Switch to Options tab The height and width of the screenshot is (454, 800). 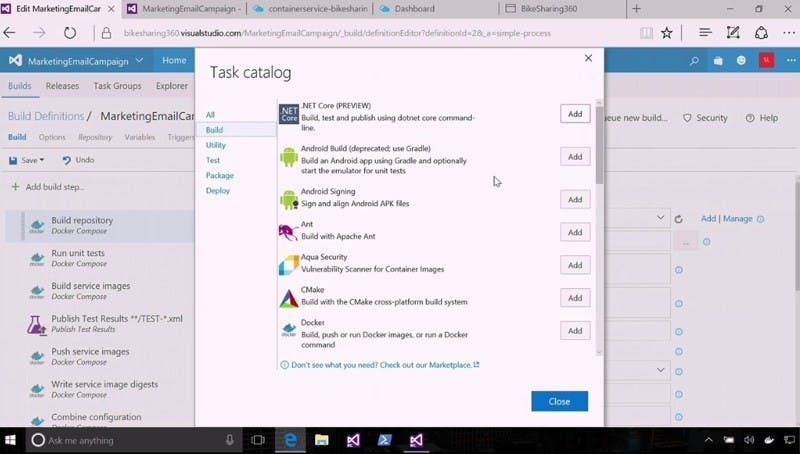(x=52, y=137)
